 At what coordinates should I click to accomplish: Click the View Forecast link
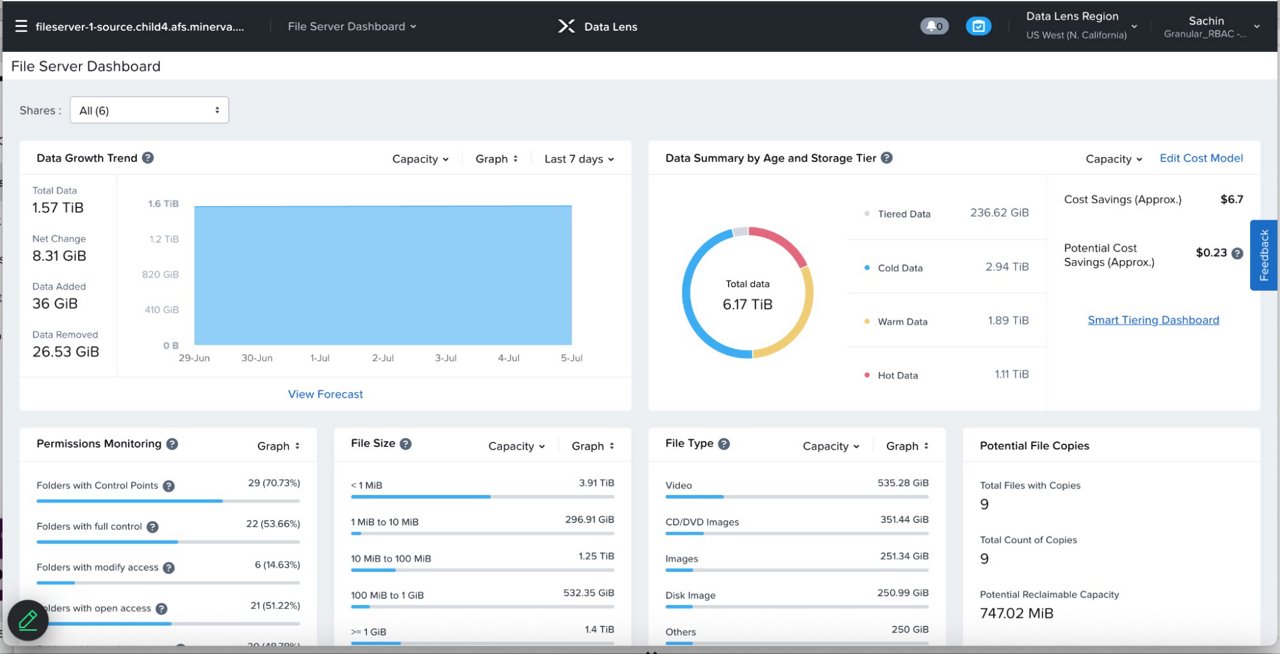[325, 394]
